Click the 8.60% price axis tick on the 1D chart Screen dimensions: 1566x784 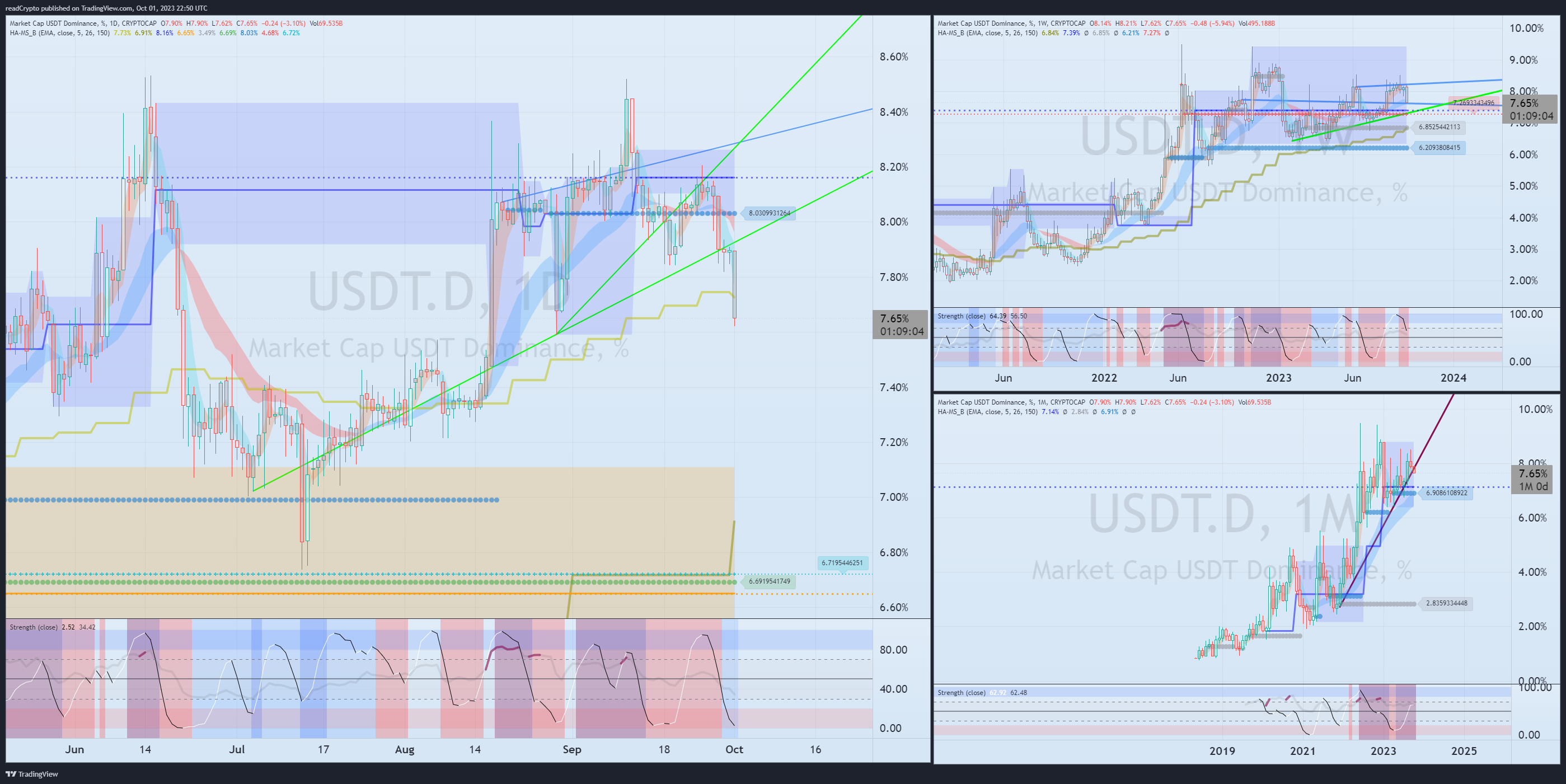pyautogui.click(x=894, y=57)
